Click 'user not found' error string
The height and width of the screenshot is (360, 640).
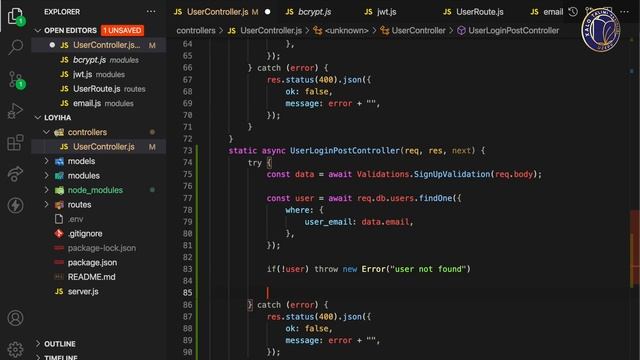coord(428,269)
